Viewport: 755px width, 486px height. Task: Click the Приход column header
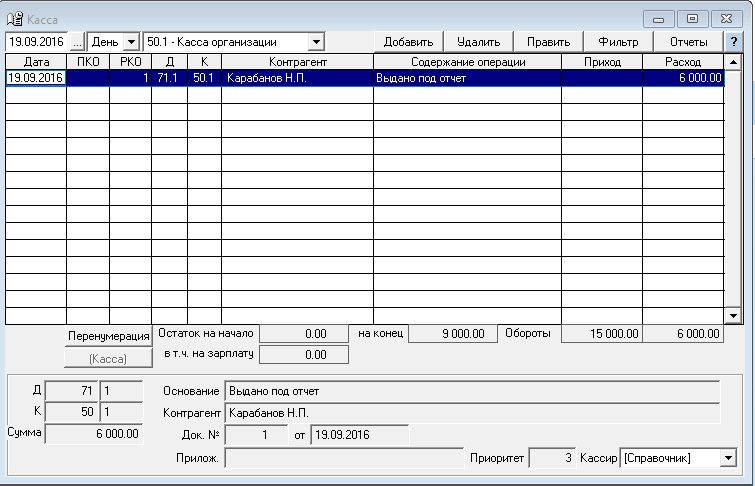602,62
